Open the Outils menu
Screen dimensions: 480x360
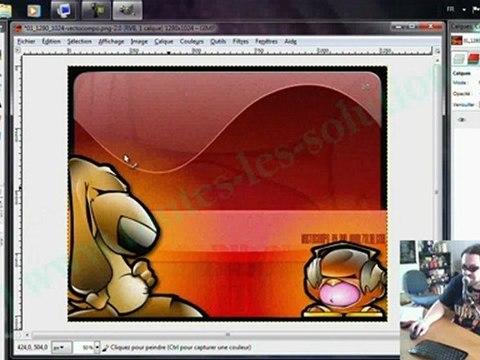pos(218,41)
